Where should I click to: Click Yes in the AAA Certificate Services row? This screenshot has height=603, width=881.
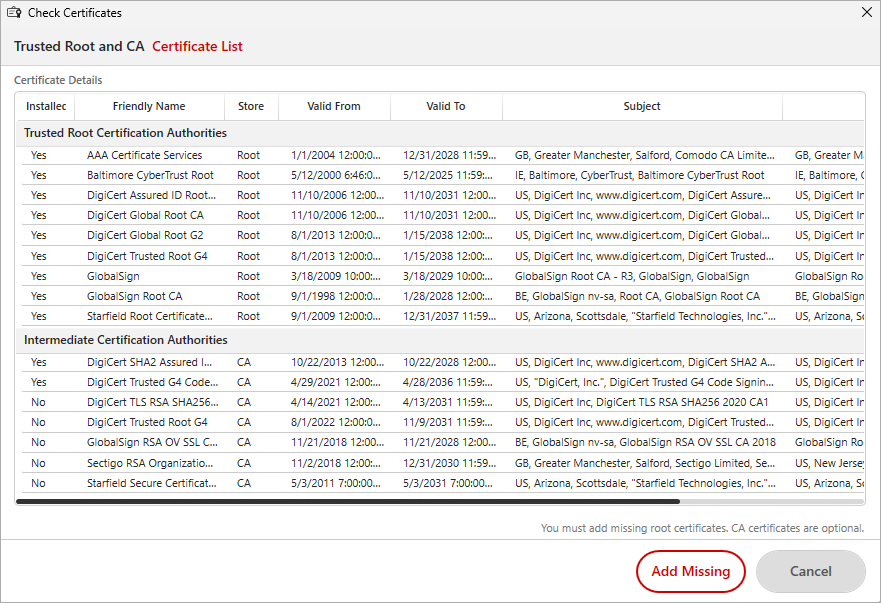39,155
